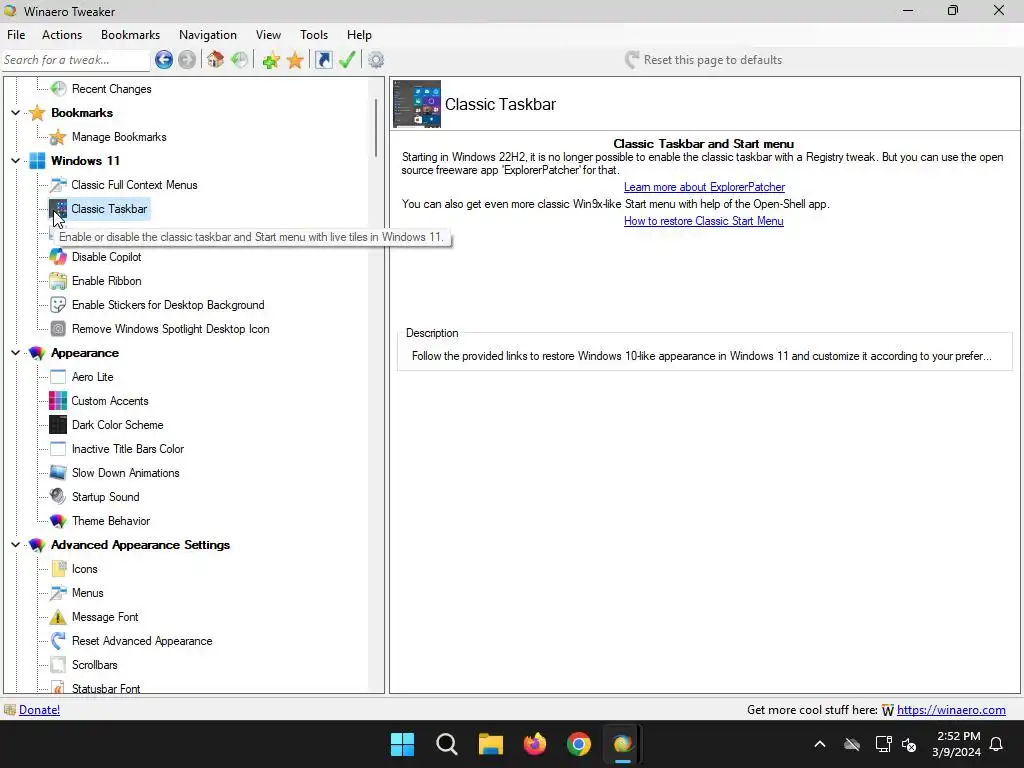Open Google Chrome from the taskbar
This screenshot has width=1024, height=768.
pyautogui.click(x=579, y=744)
